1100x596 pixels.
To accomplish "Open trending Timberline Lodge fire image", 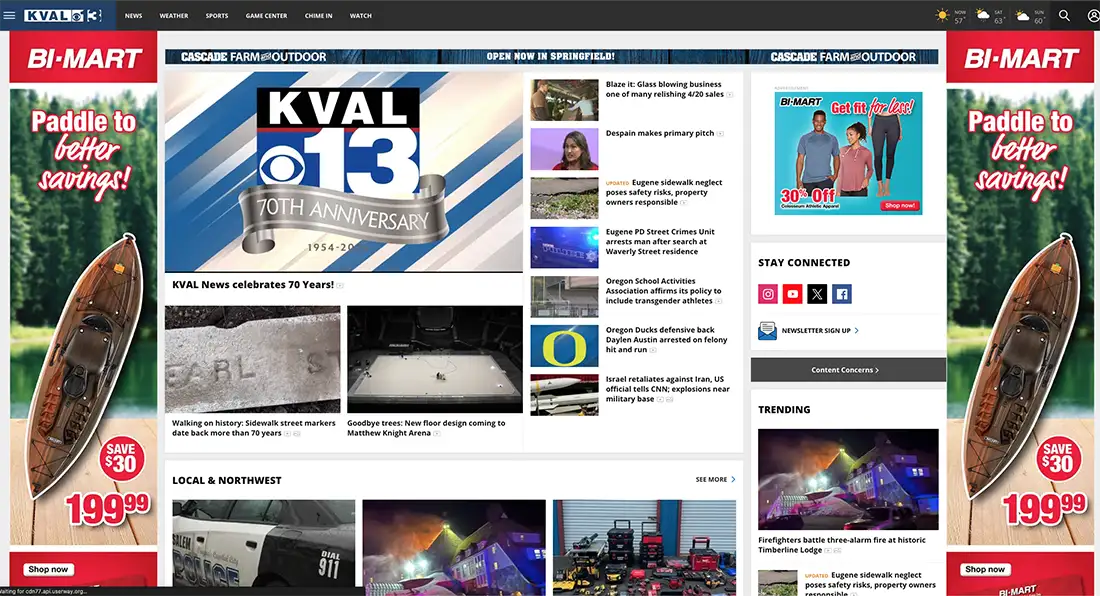I will pyautogui.click(x=848, y=480).
